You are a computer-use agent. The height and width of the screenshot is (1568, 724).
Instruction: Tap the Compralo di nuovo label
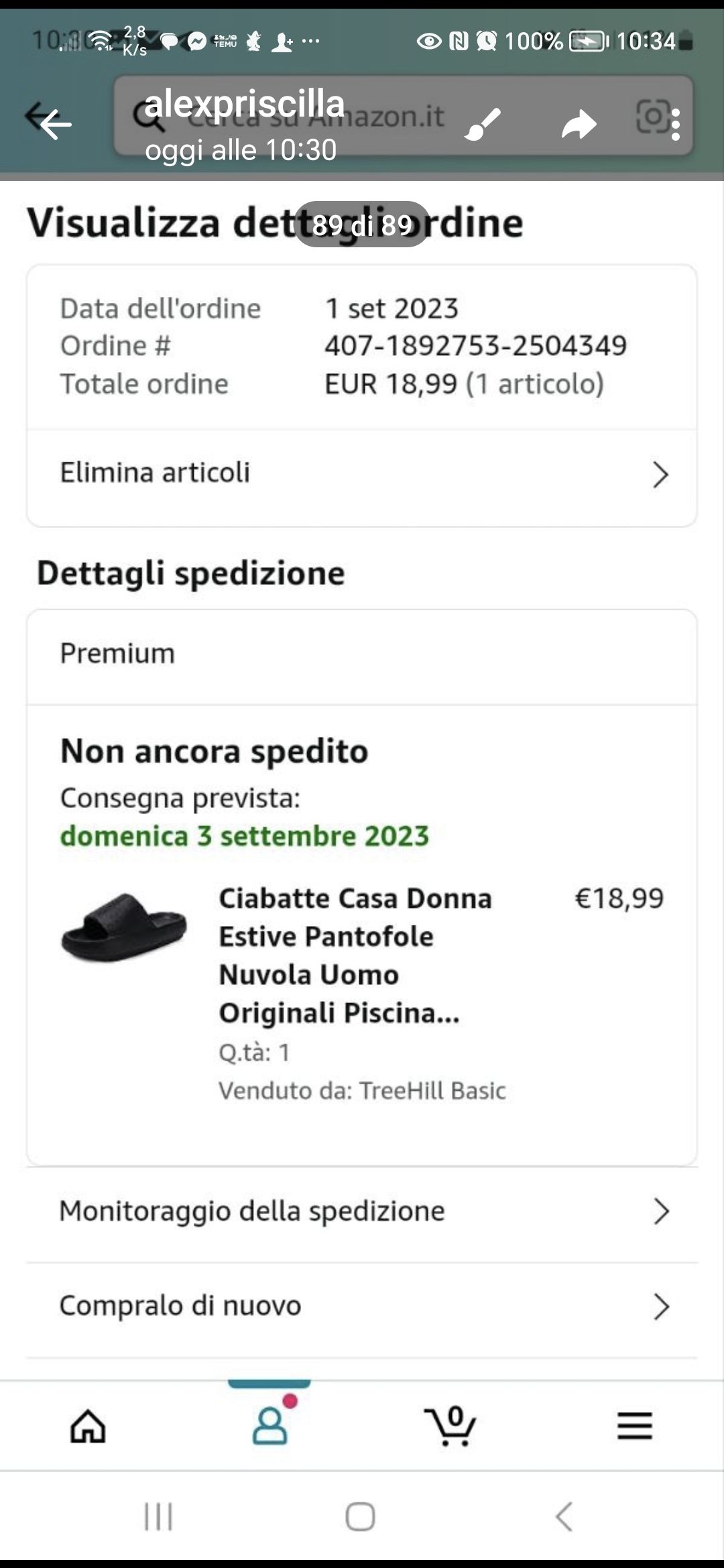coord(180,1306)
